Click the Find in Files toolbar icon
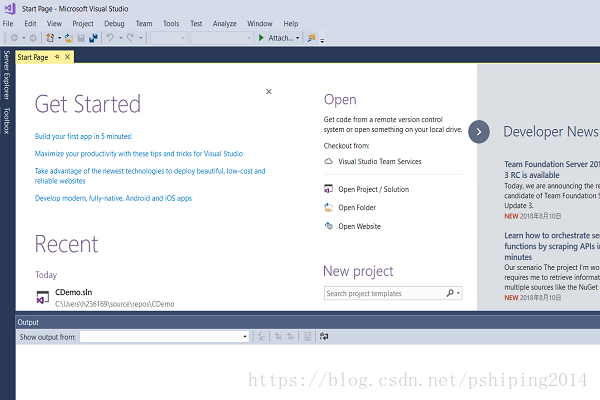Viewport: 600px width, 400px height. pyautogui.click(x=311, y=38)
